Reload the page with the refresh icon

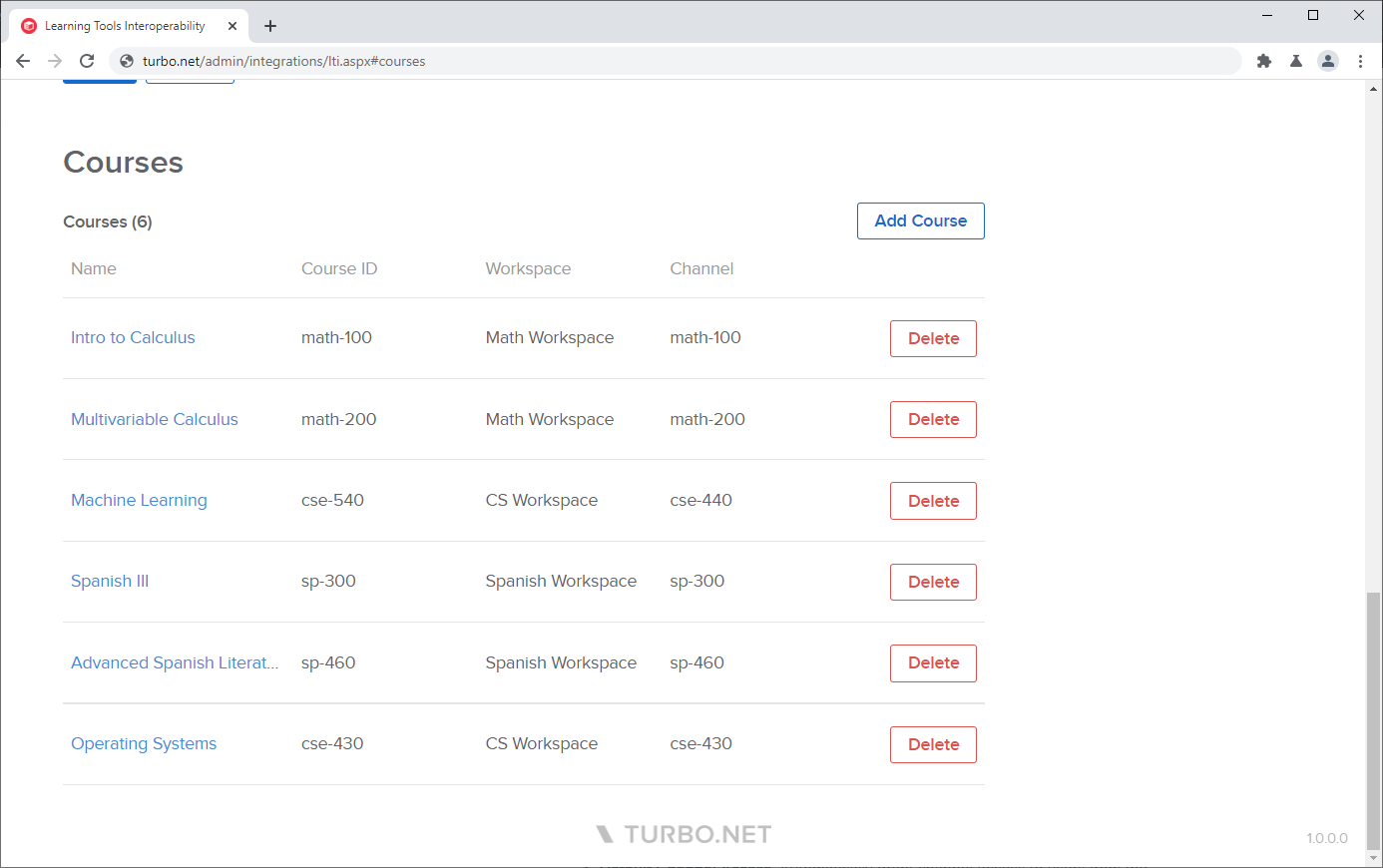(87, 61)
